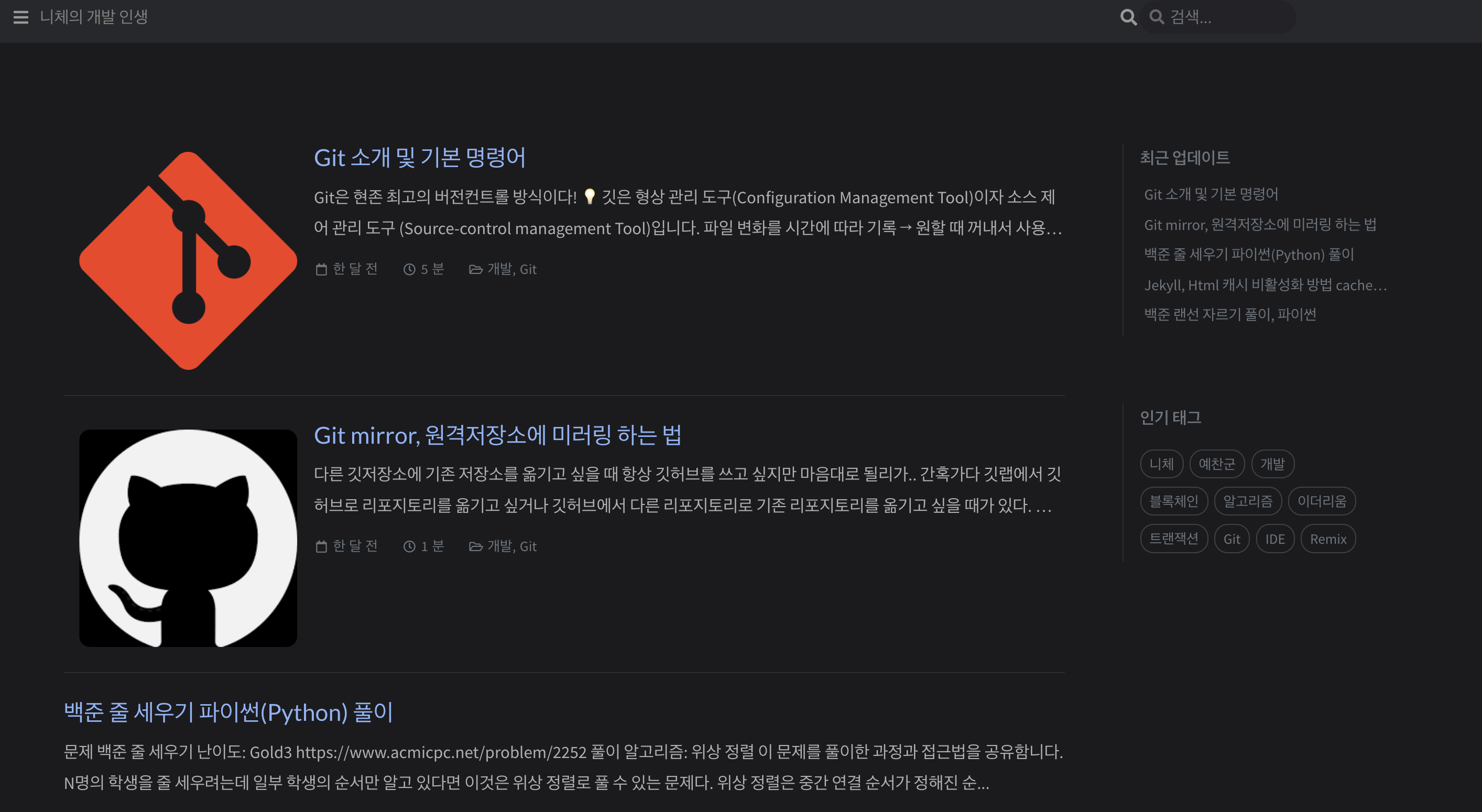Click calendar icon on first post date

point(321,269)
